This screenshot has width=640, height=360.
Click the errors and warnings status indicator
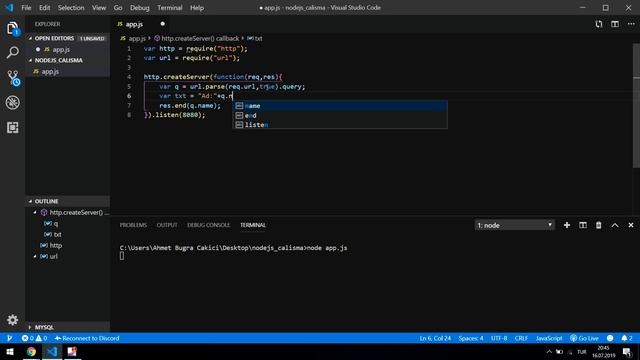[34, 338]
